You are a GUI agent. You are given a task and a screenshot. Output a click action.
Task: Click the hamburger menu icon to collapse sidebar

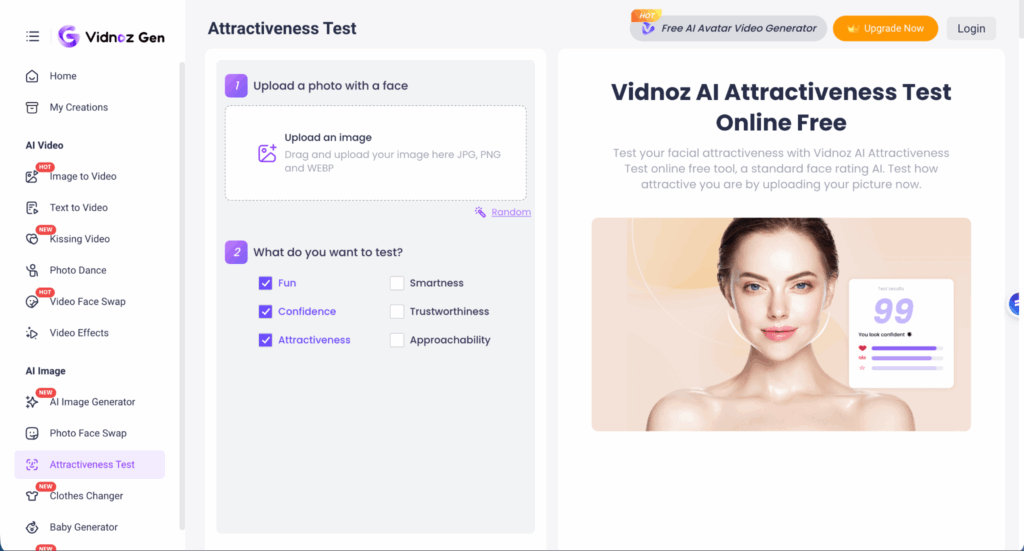[33, 36]
